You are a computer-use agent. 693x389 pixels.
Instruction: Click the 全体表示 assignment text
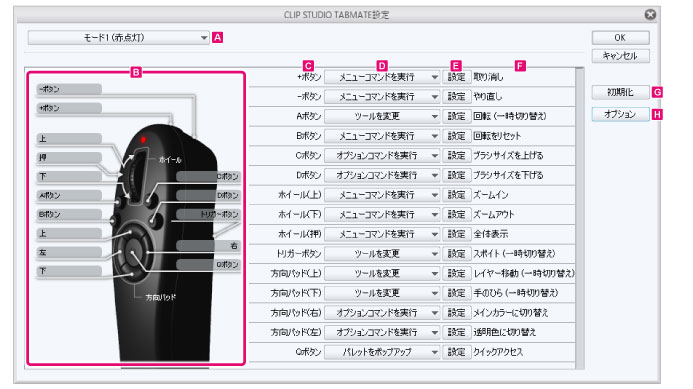tap(491, 234)
